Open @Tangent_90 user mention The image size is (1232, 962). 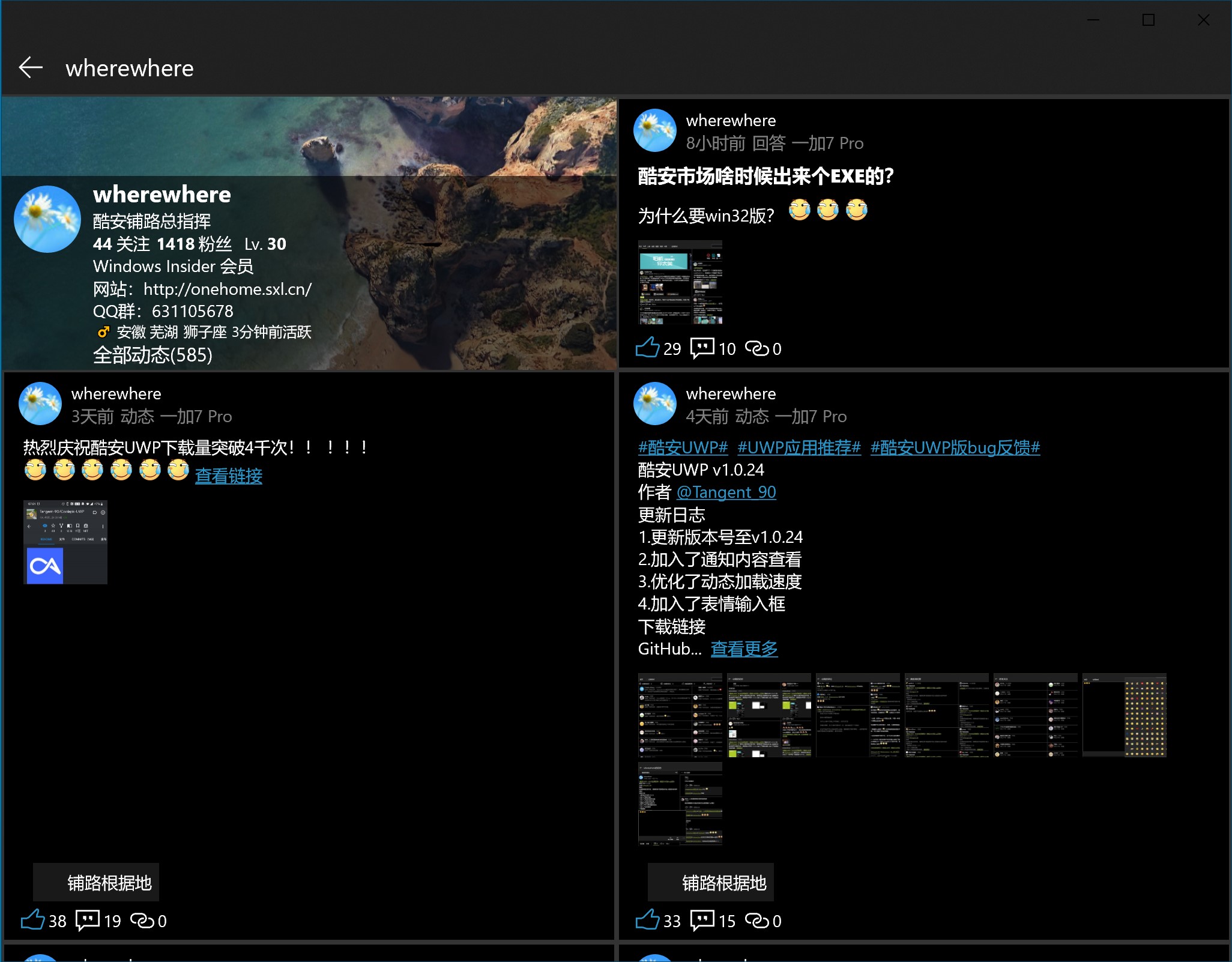[x=726, y=492]
